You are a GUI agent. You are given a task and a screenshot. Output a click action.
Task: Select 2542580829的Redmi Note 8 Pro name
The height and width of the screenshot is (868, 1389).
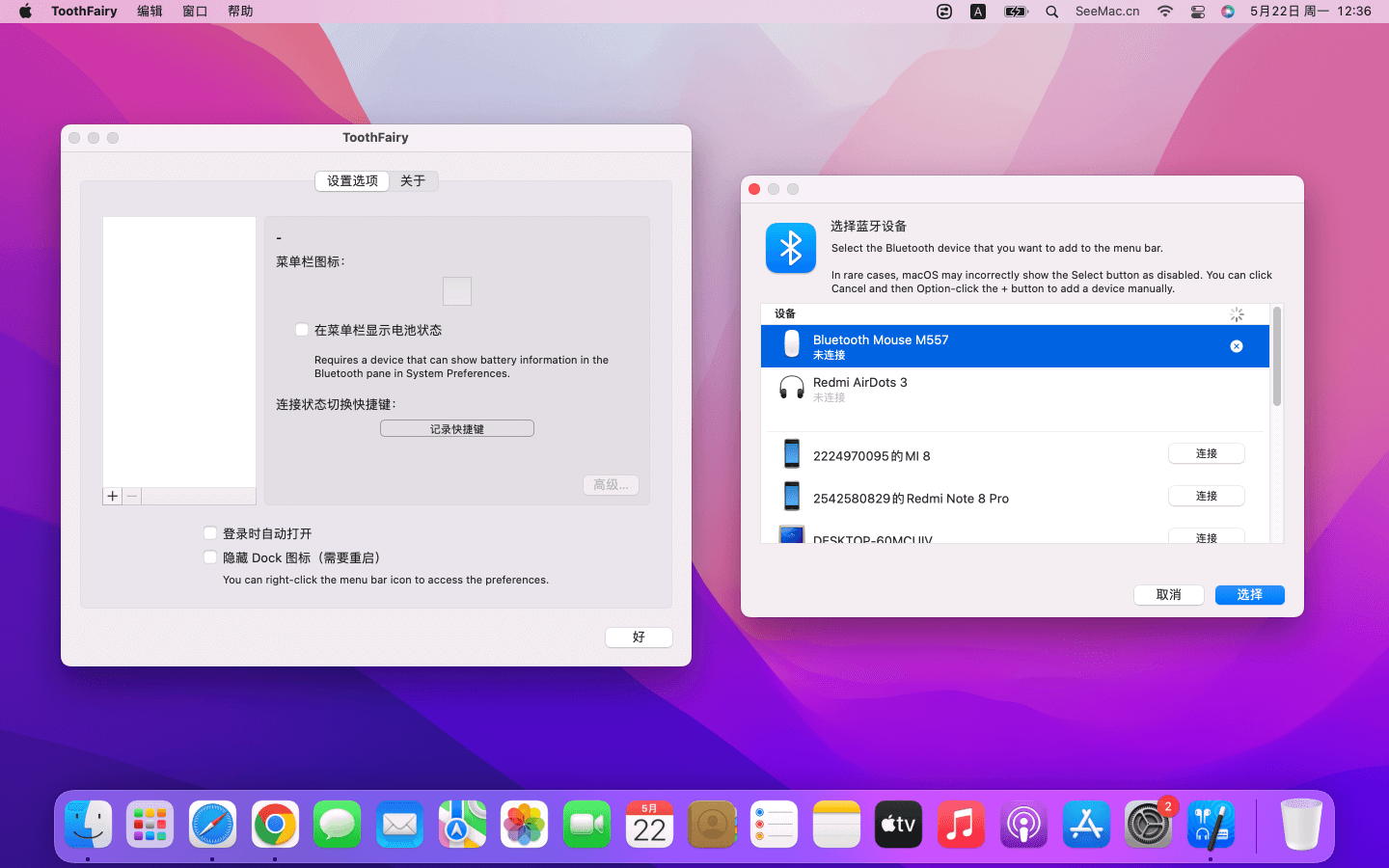click(911, 499)
